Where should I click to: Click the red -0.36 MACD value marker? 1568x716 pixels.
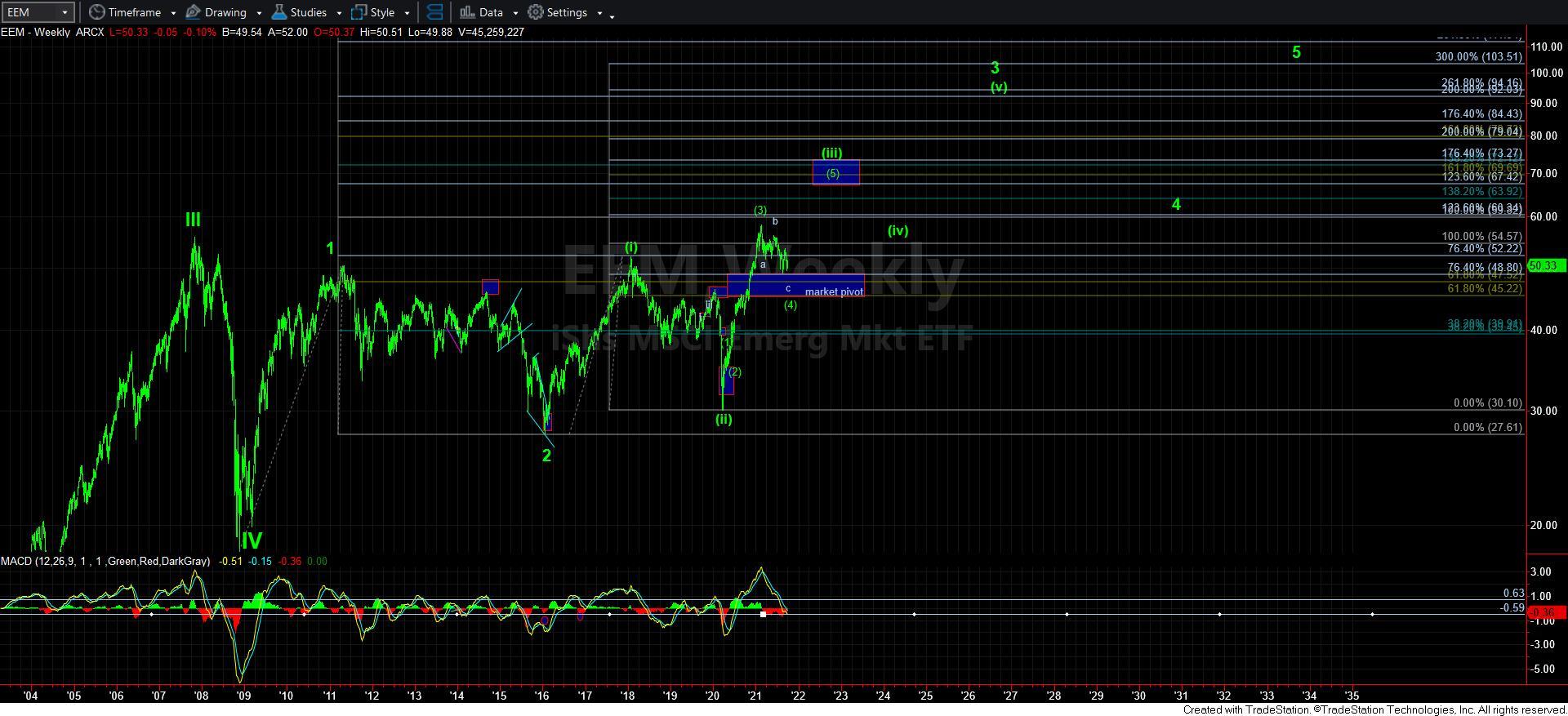[x=1546, y=612]
